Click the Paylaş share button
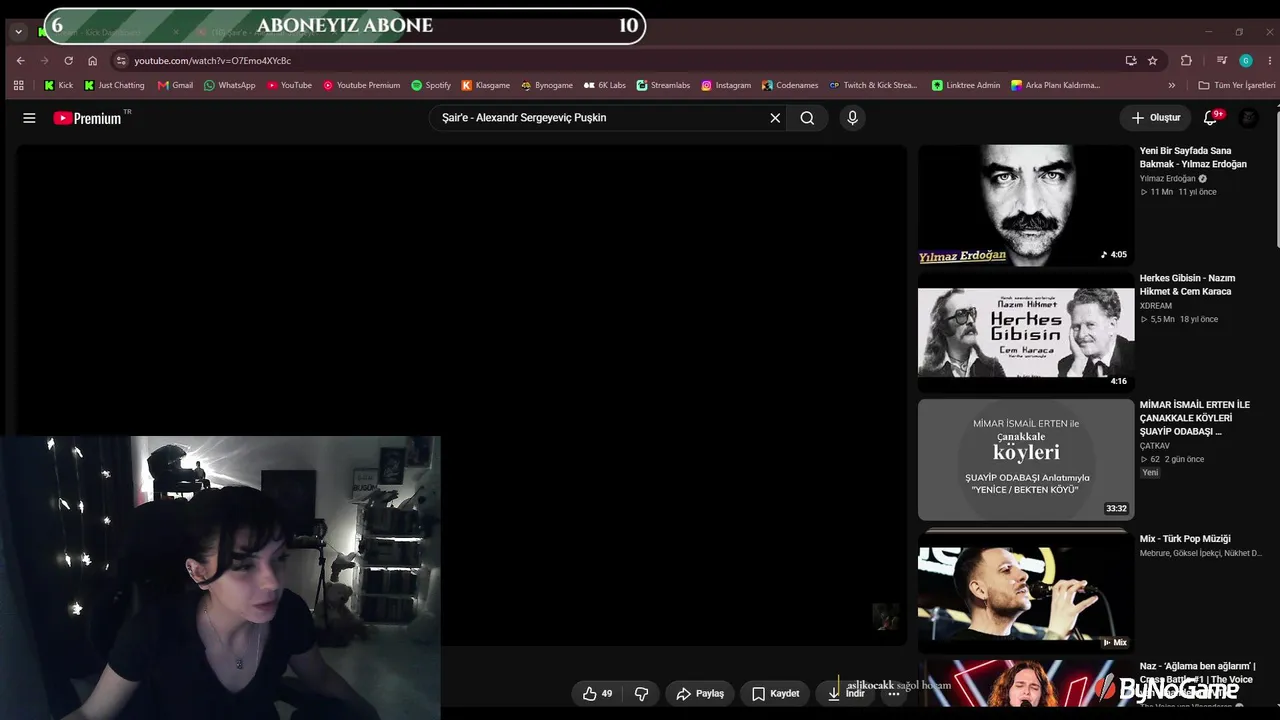This screenshot has width=1280, height=720. (700, 693)
